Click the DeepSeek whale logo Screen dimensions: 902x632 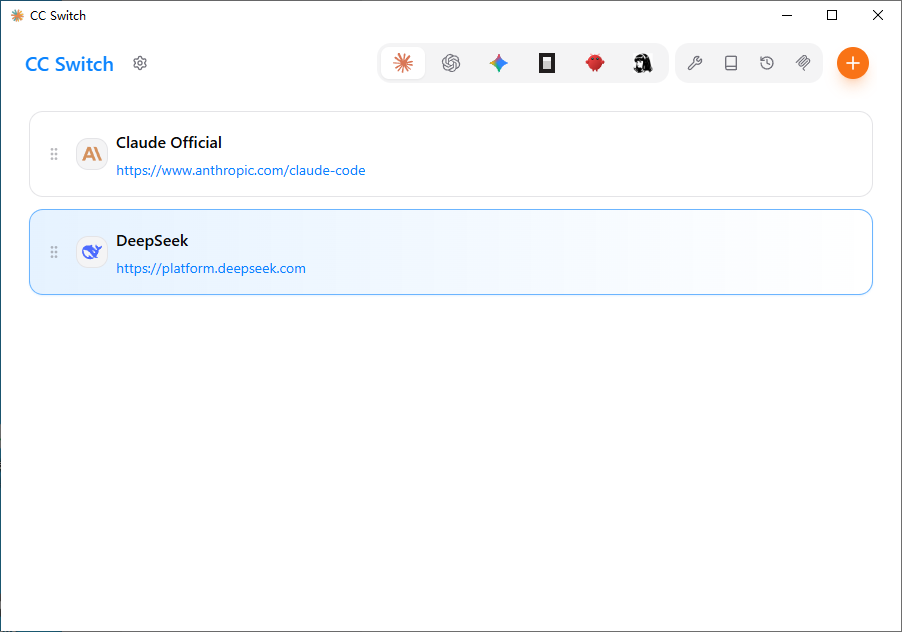(x=92, y=252)
